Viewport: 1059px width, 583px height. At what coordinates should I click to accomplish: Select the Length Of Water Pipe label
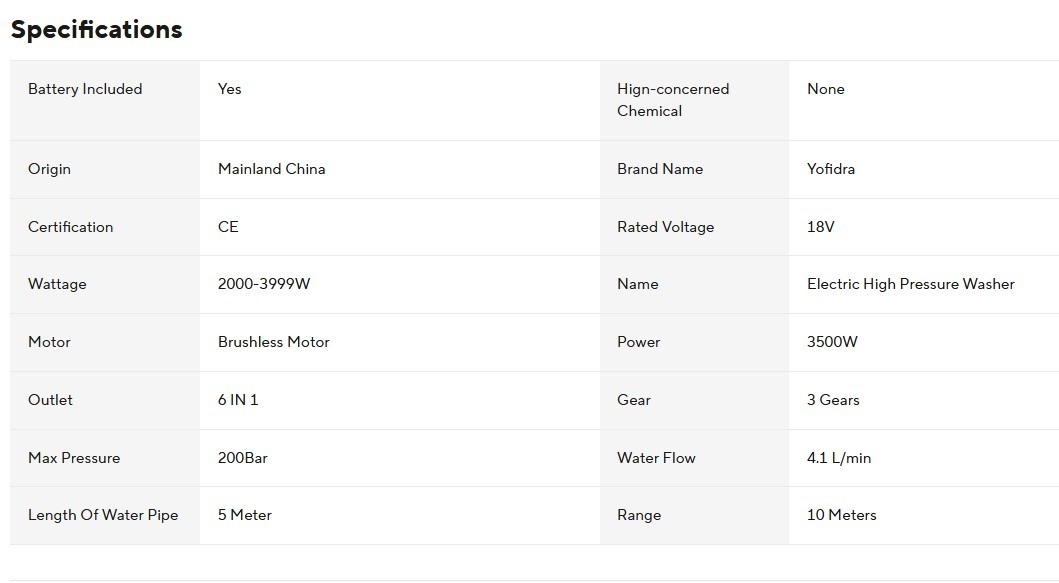pos(103,515)
